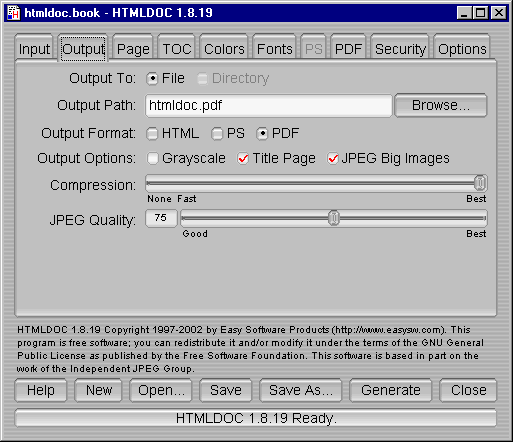513x442 pixels.
Task: Uncheck the Title Page option
Action: [x=243, y=158]
